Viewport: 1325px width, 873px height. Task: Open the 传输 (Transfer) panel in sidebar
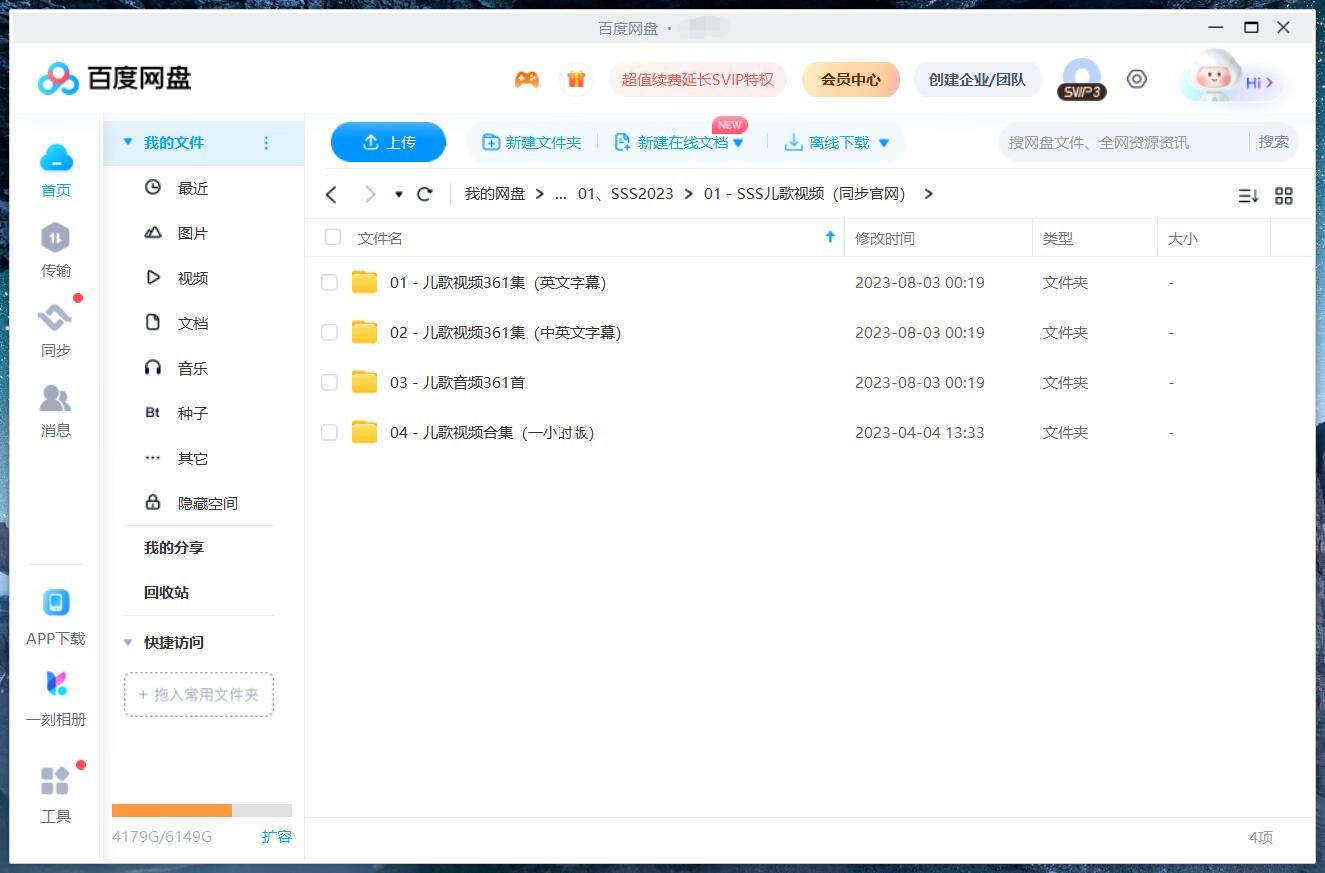tap(55, 250)
